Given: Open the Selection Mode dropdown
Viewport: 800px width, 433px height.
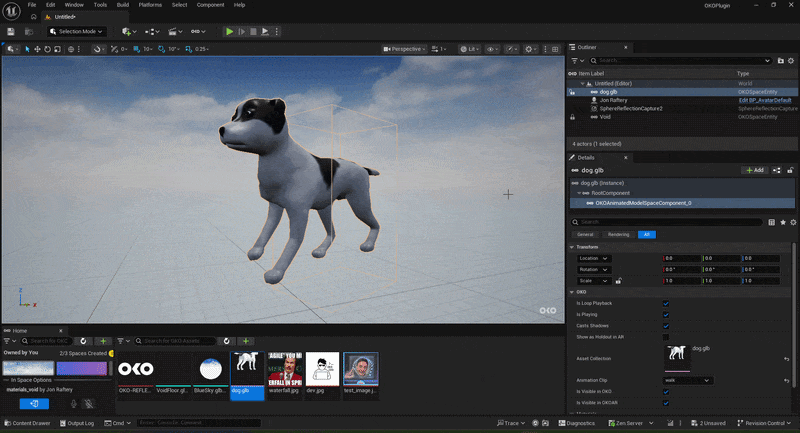Looking at the screenshot, I should click(x=77, y=32).
